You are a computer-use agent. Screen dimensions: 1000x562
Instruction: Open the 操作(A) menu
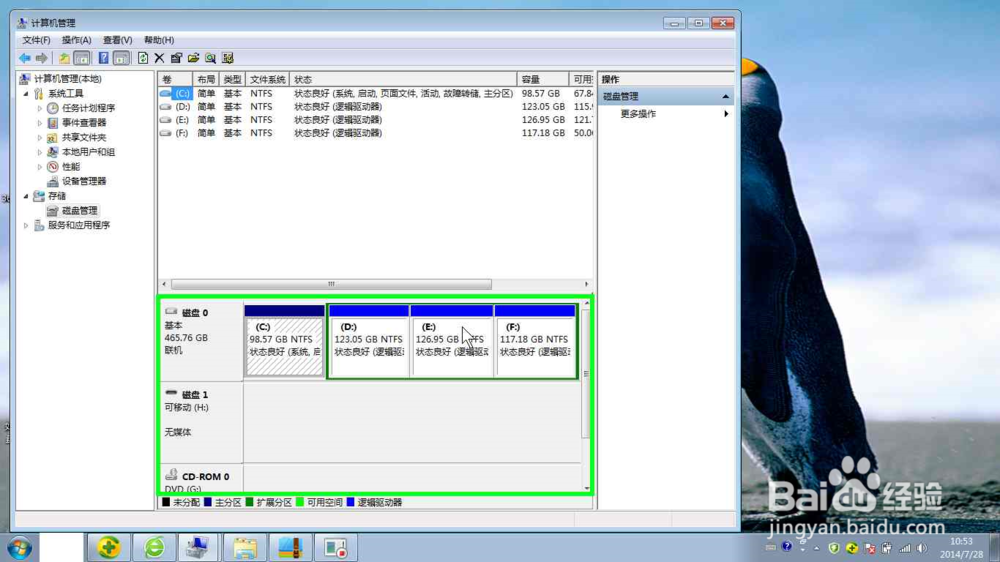tap(77, 40)
